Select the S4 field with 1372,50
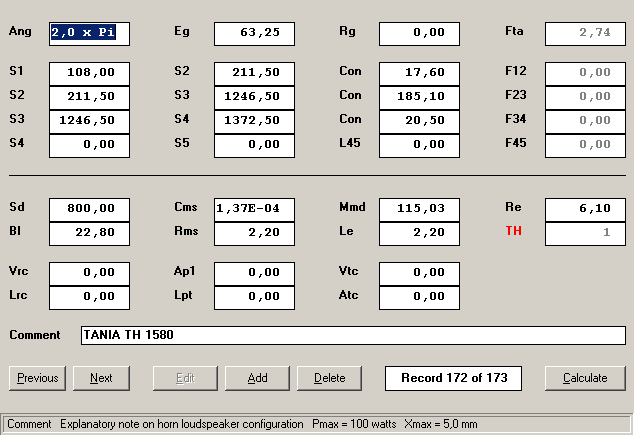 click(254, 122)
